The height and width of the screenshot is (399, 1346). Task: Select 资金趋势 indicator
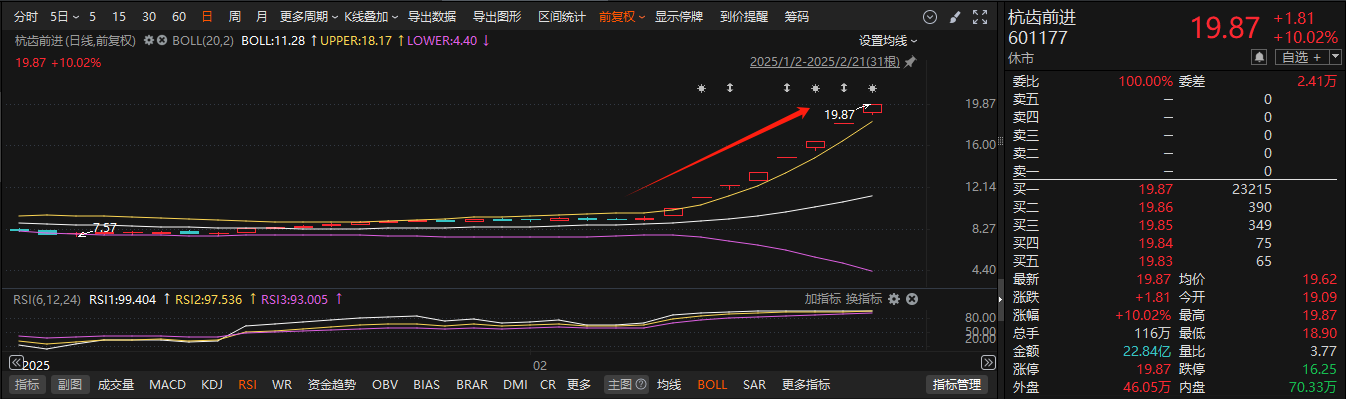point(331,384)
